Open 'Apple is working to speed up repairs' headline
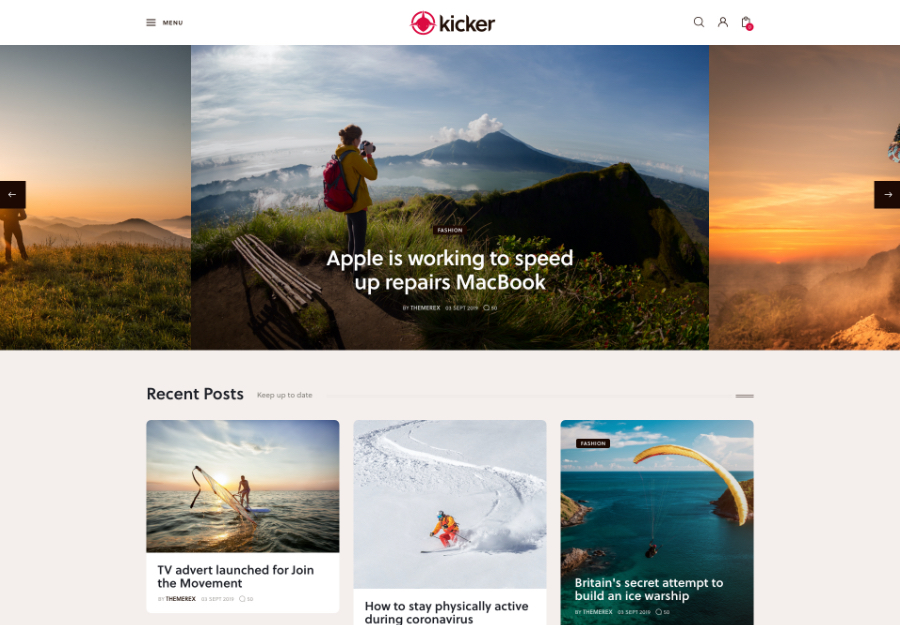Image resolution: width=900 pixels, height=625 pixels. tap(449, 270)
